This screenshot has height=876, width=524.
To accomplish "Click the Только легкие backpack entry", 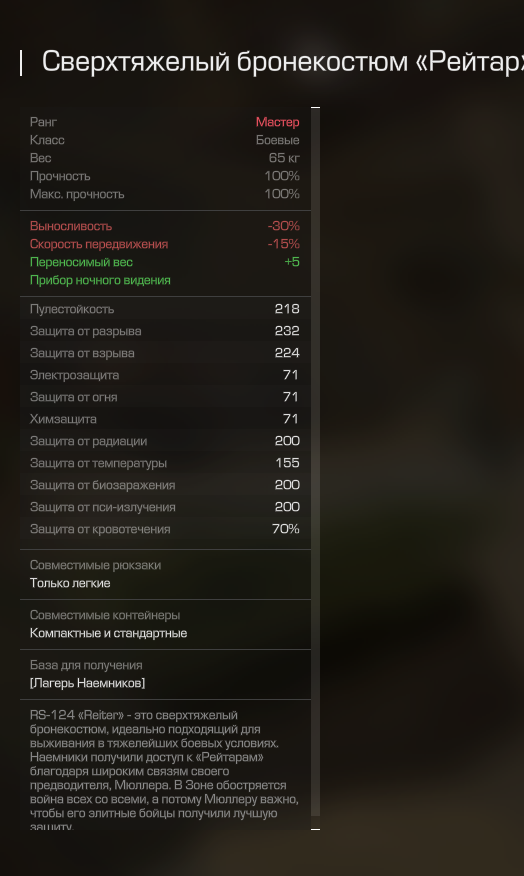I will point(70,583).
